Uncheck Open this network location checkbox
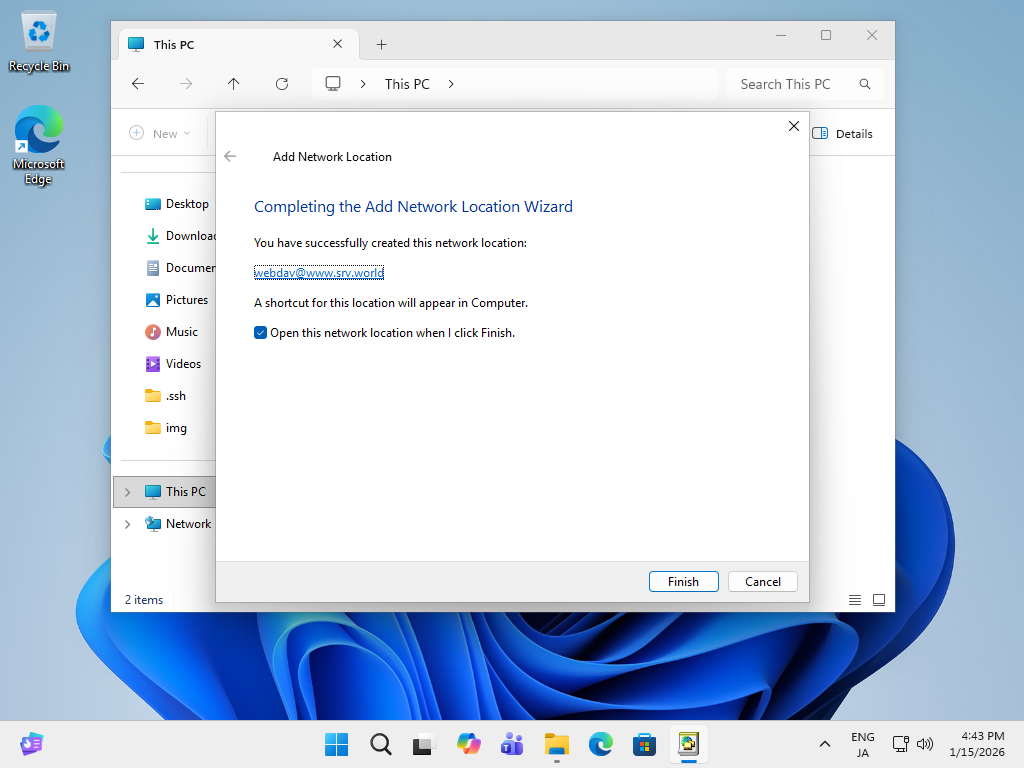This screenshot has height=768, width=1024. pos(261,333)
